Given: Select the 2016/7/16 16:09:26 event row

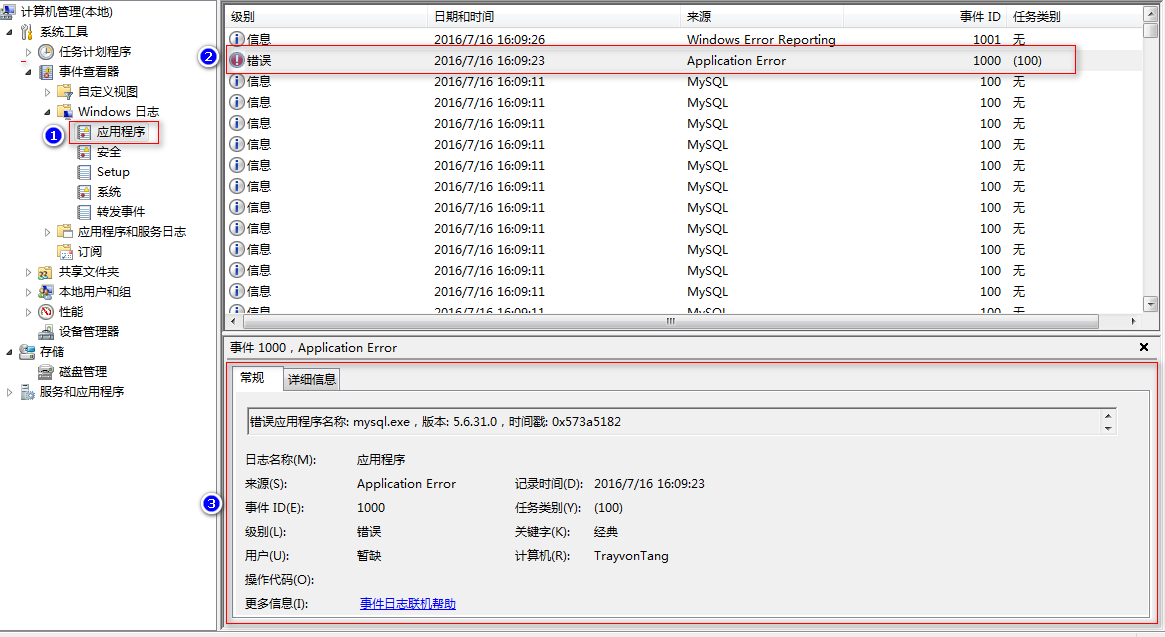Looking at the screenshot, I should click(x=684, y=39).
